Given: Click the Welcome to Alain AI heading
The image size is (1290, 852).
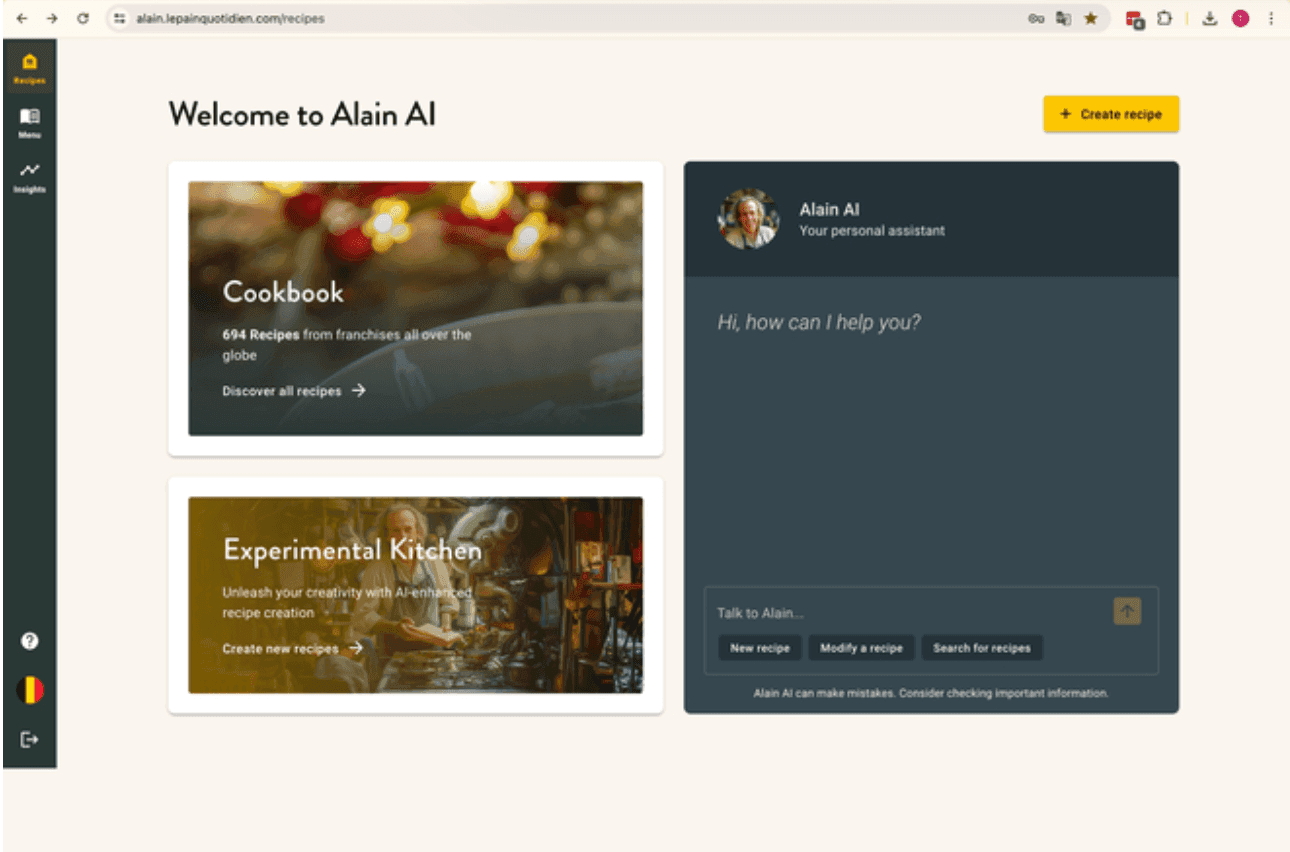Looking at the screenshot, I should [302, 115].
